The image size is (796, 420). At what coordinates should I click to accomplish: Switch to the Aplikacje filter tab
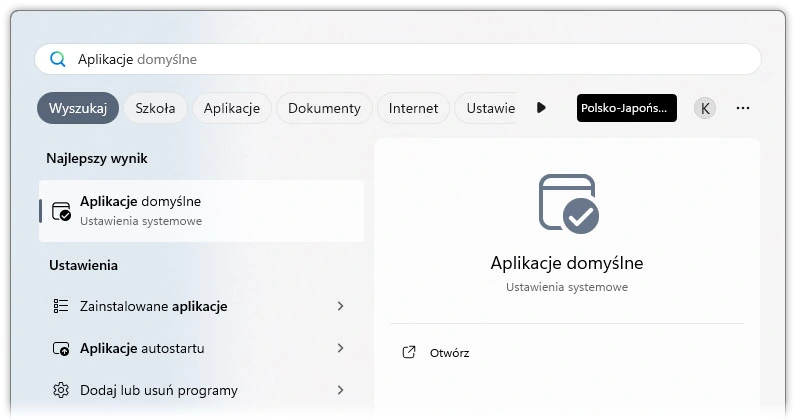click(x=232, y=108)
